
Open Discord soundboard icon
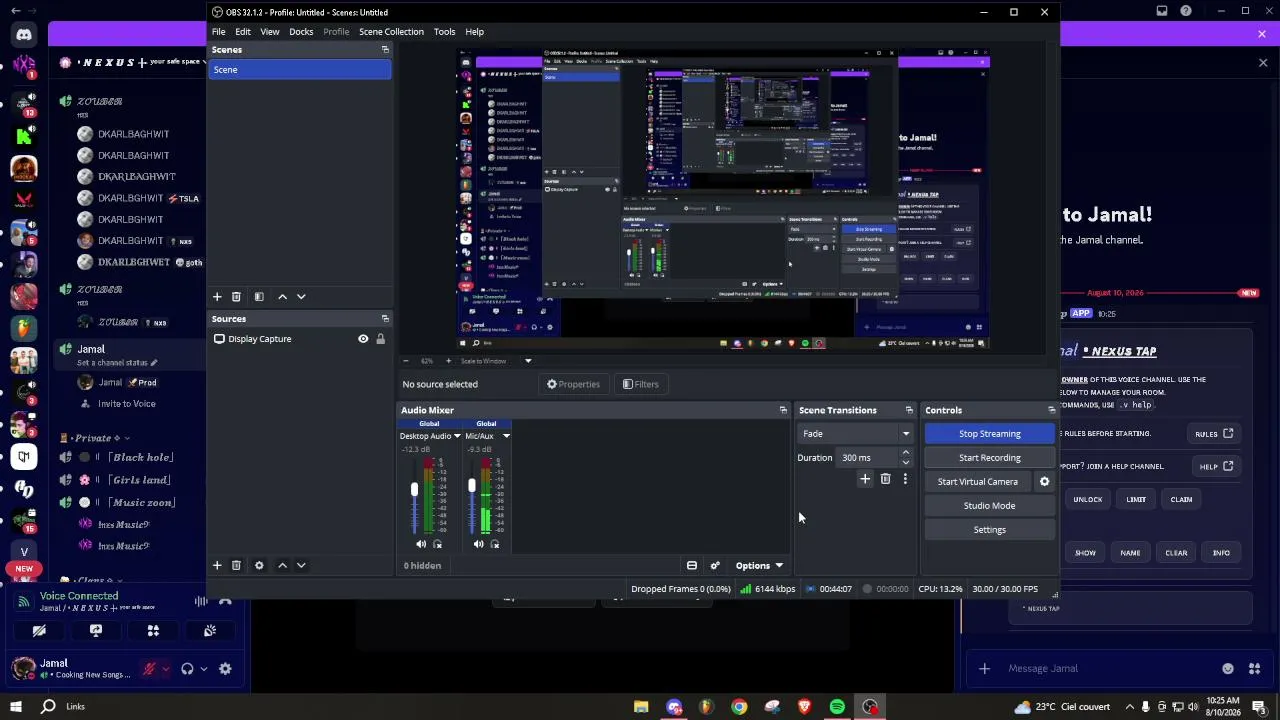tap(210, 631)
